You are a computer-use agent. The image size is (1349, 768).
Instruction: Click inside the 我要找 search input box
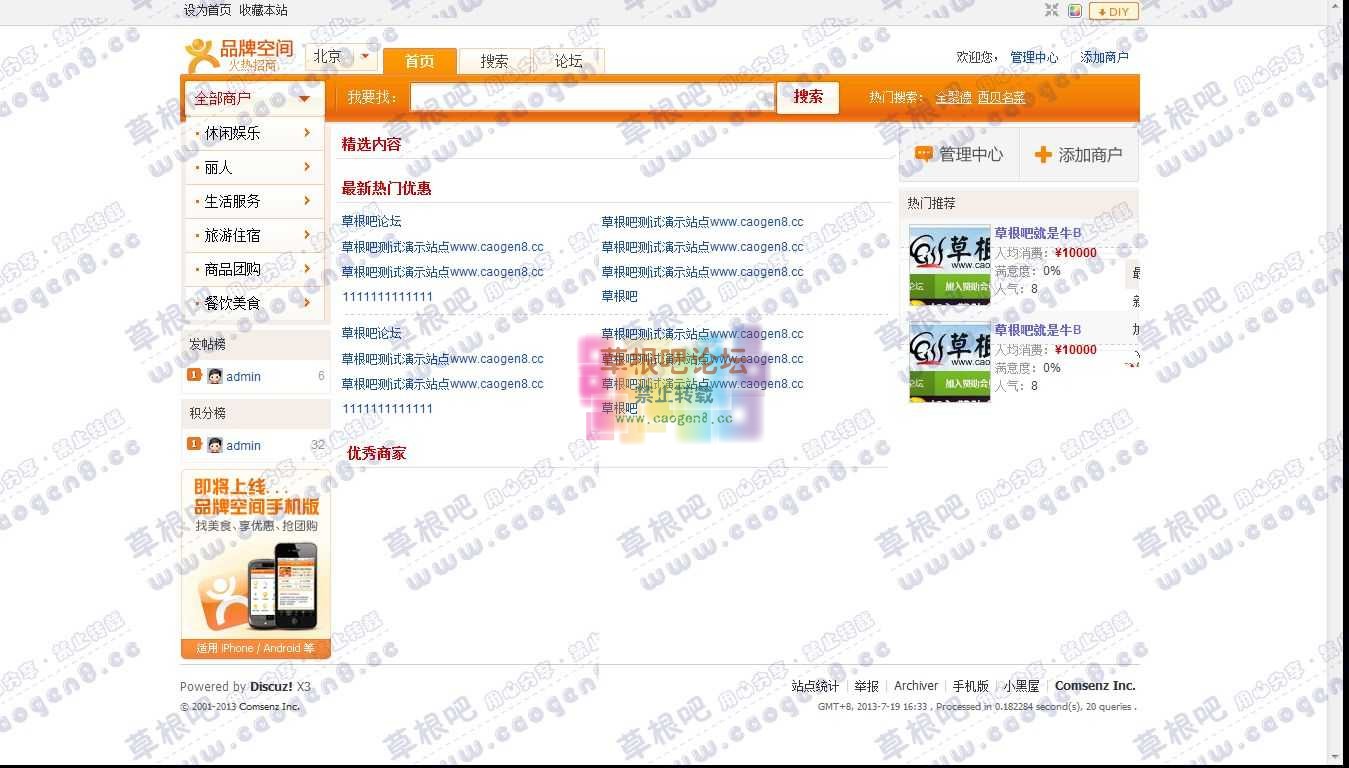pyautogui.click(x=590, y=98)
